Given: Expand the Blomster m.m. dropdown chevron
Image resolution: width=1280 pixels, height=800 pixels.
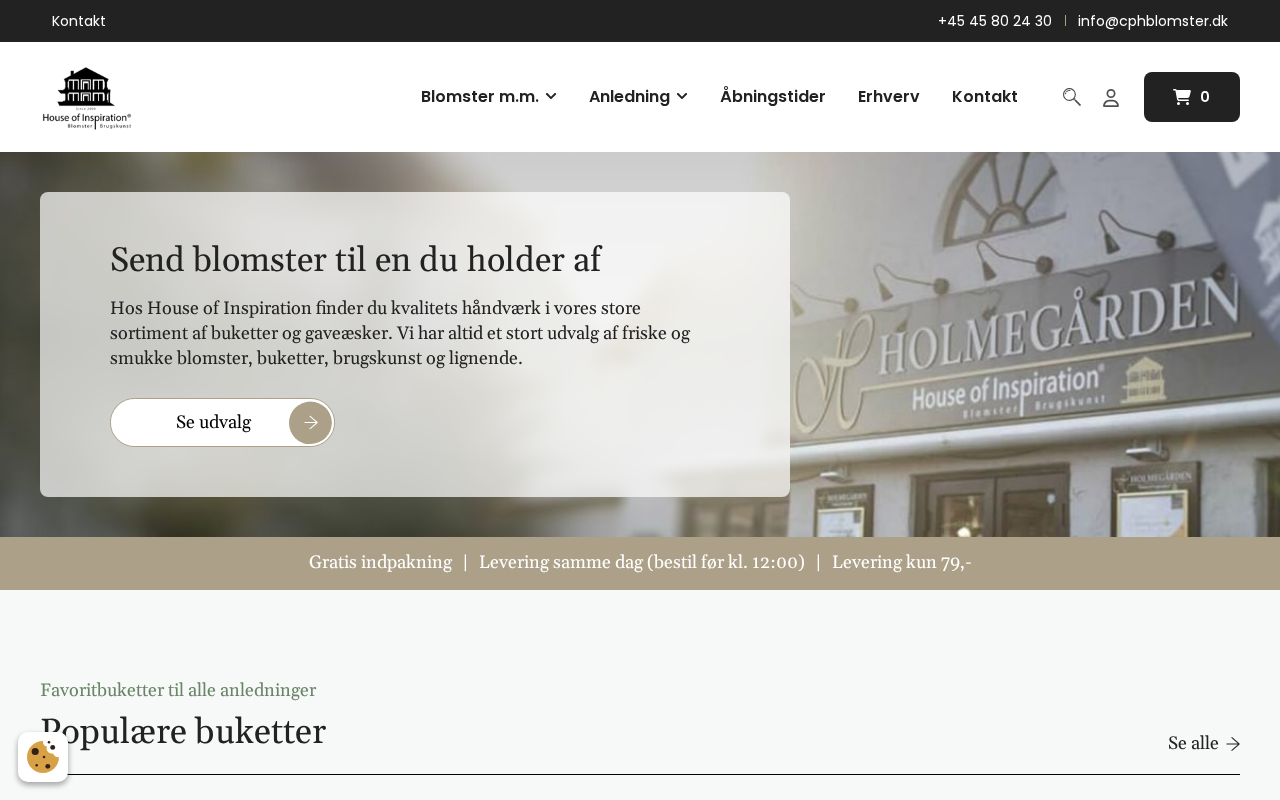Looking at the screenshot, I should tap(551, 96).
